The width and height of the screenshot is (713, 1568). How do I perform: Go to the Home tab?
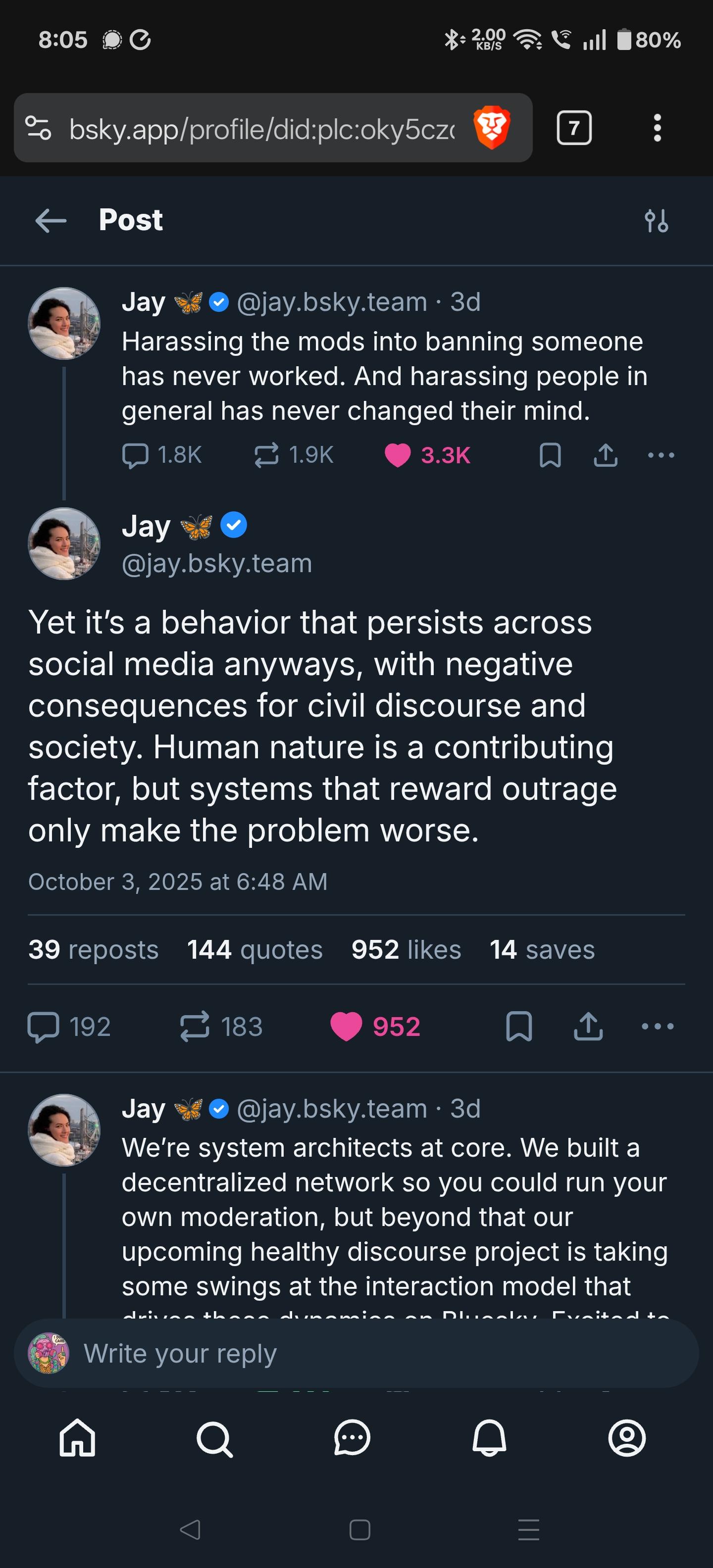(77, 1438)
